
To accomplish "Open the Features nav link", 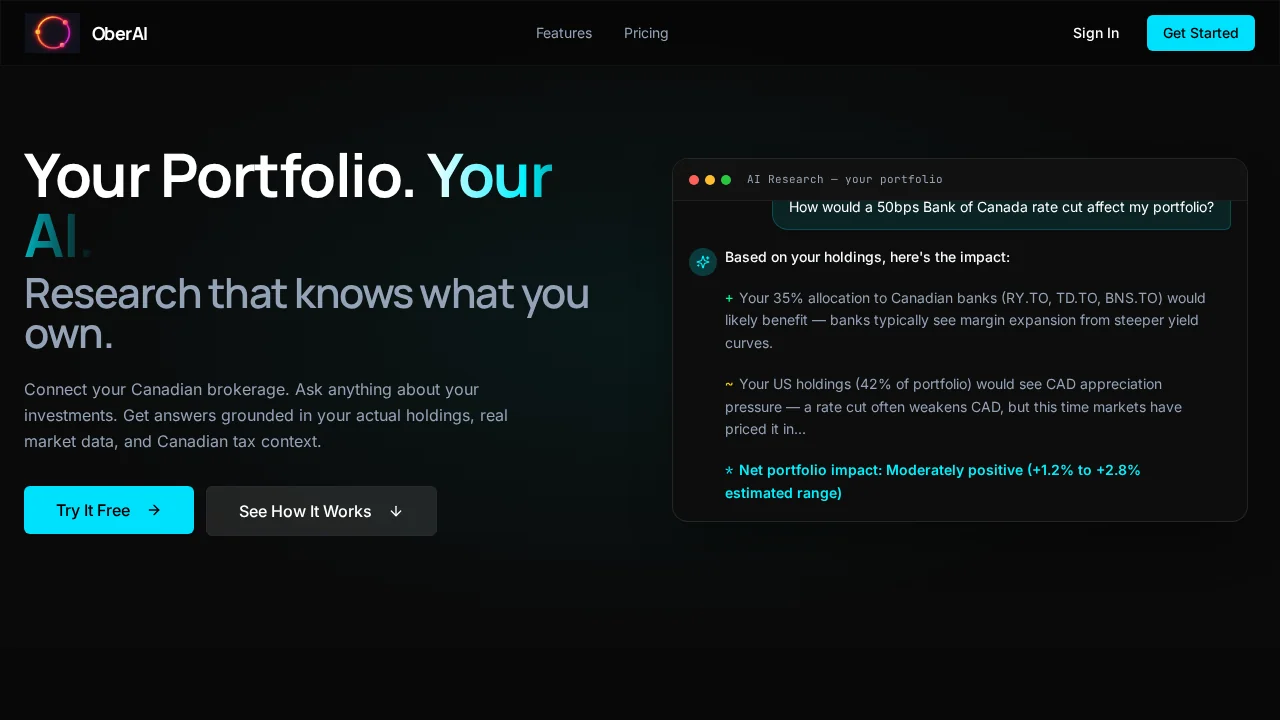I will point(564,33).
